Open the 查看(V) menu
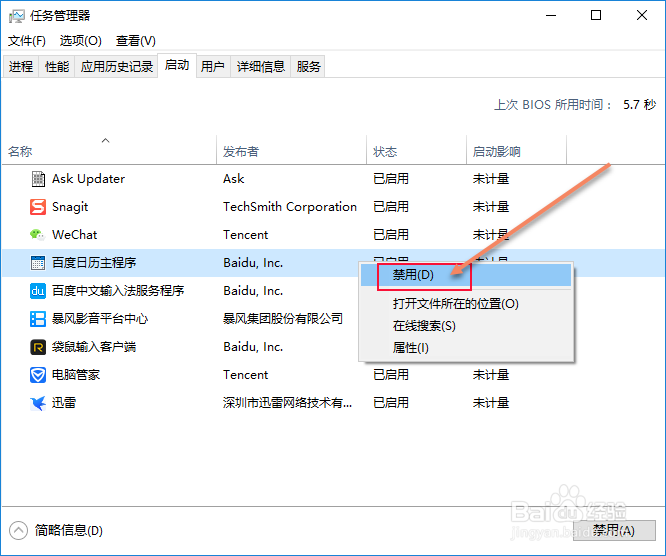666x556 pixels. [x=136, y=41]
